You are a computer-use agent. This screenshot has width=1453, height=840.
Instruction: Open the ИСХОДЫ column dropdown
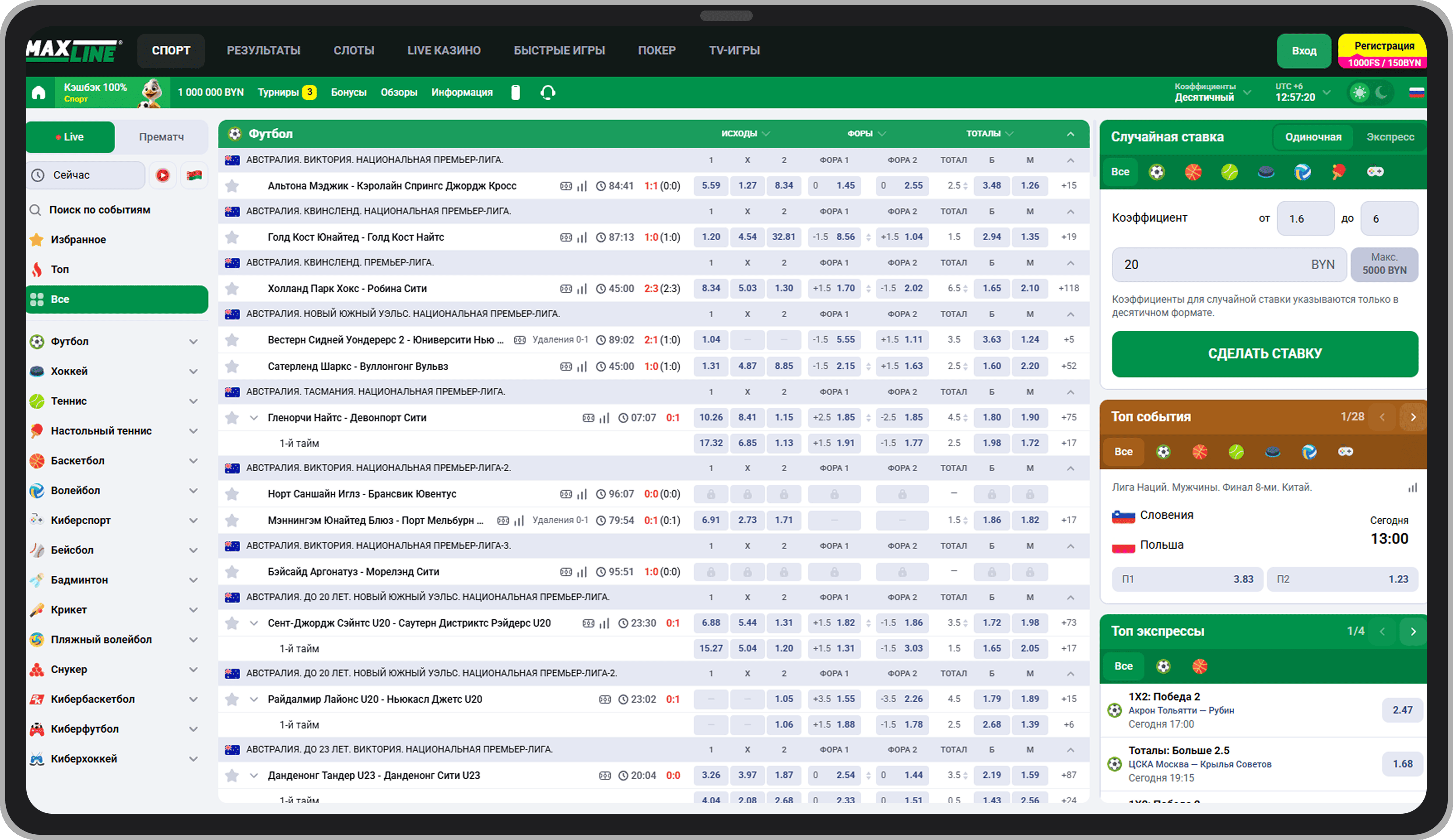[x=745, y=134]
